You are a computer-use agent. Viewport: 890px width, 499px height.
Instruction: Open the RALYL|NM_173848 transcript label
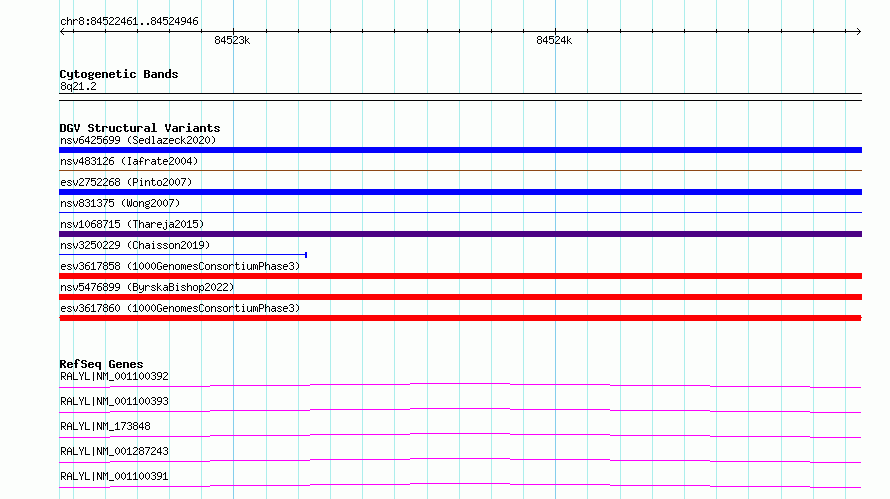click(x=105, y=426)
